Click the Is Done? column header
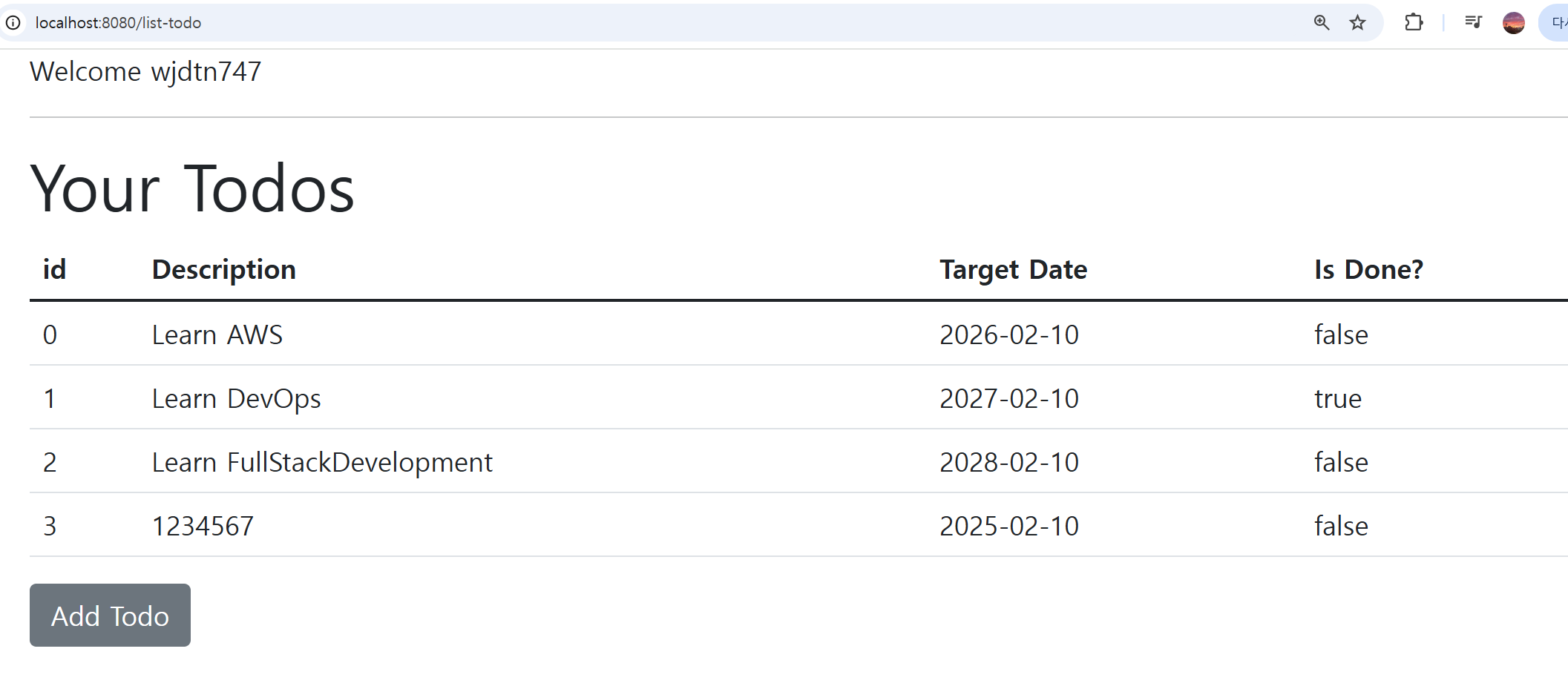1568x686 pixels. pos(1368,270)
